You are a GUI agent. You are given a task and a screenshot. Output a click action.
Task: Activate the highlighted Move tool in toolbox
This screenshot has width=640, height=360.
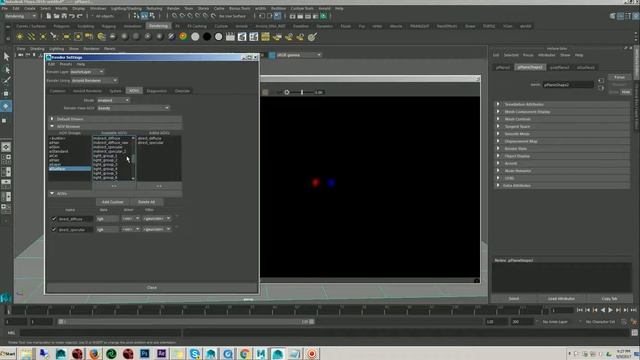tap(6, 106)
